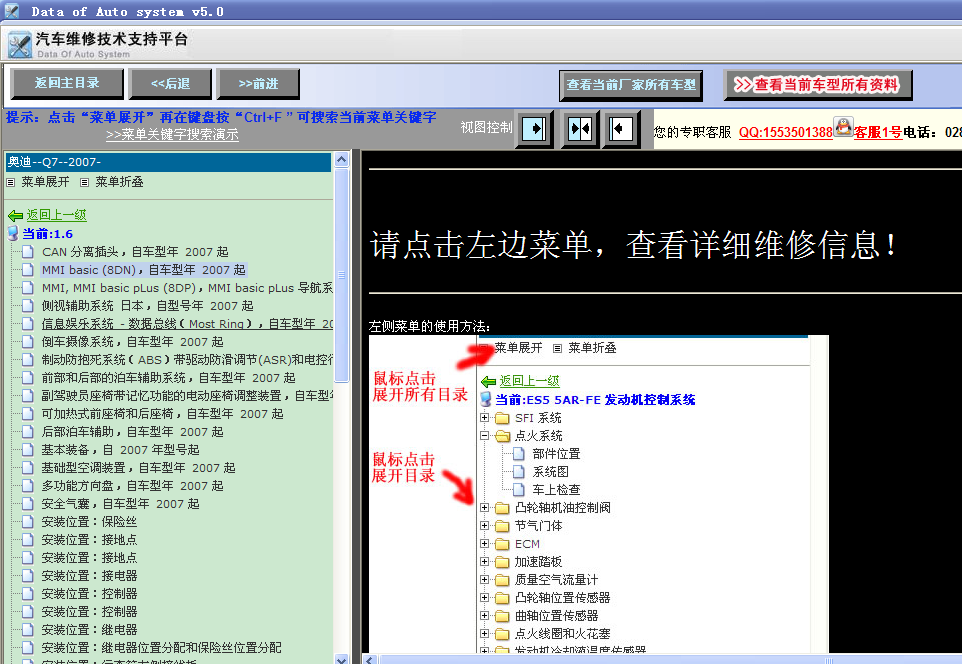
Task: Open MMI basic plus (8DP) document
Action: pyautogui.click(x=187, y=288)
